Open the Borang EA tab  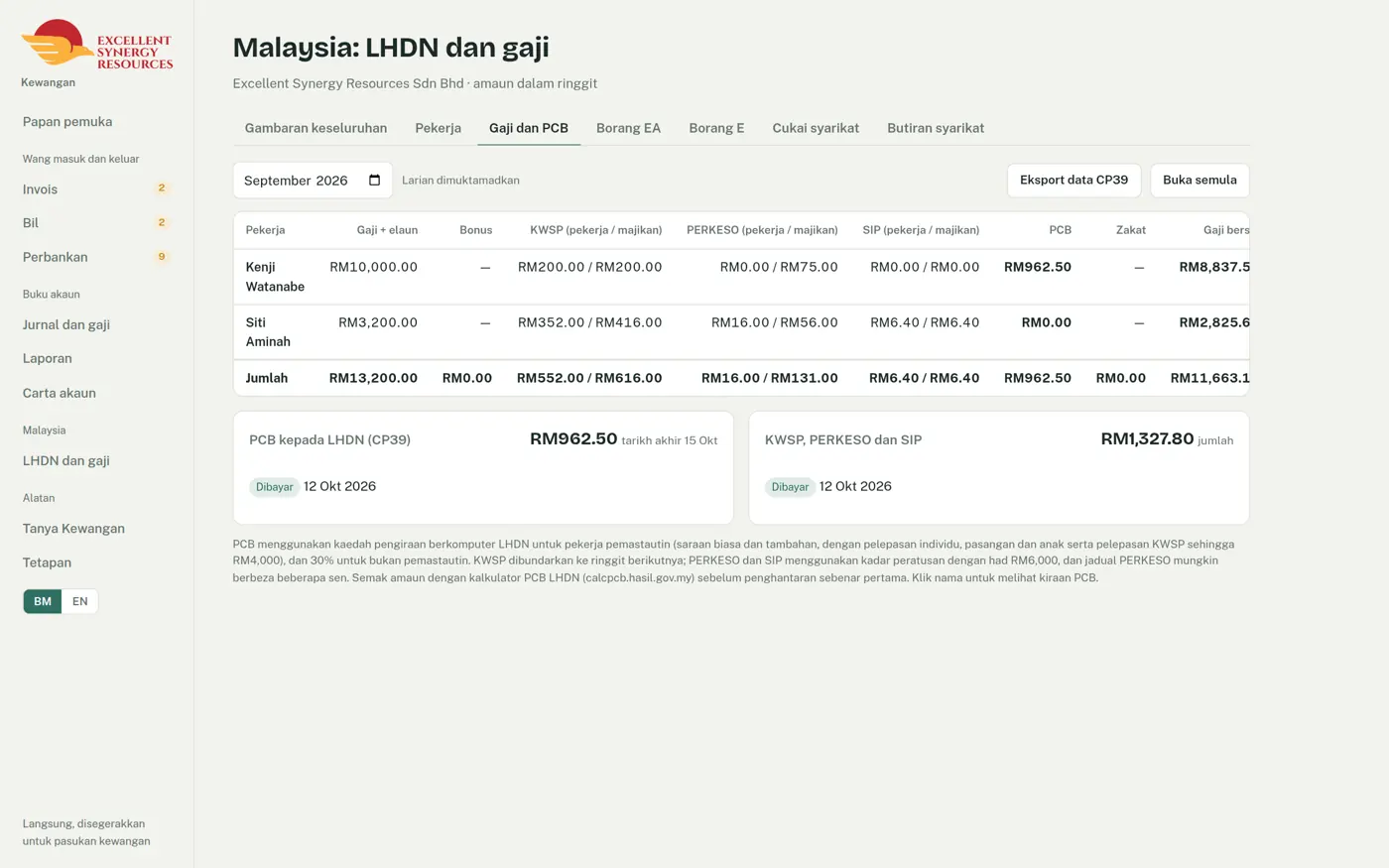point(628,128)
